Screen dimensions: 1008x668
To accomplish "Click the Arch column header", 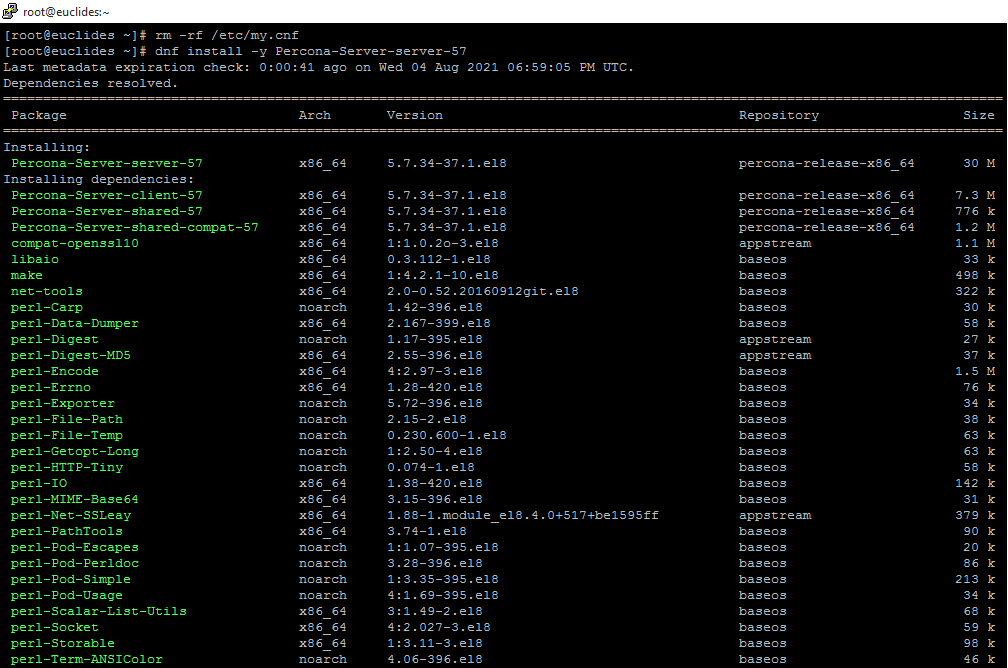I will pyautogui.click(x=314, y=115).
